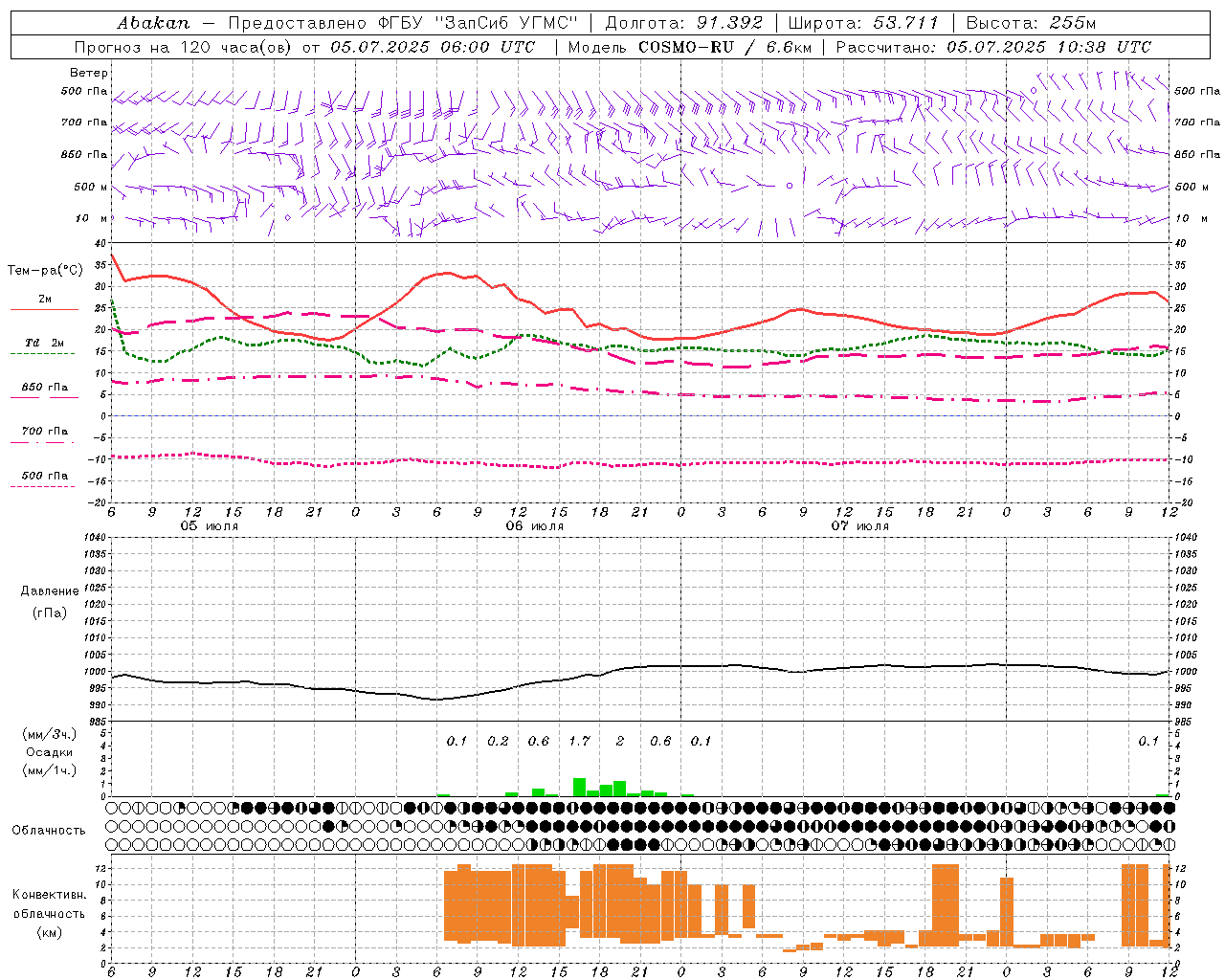Screen dimensions: 1225x980
Task: Click the solid red 2м legend line sample
Action: pos(43,310)
